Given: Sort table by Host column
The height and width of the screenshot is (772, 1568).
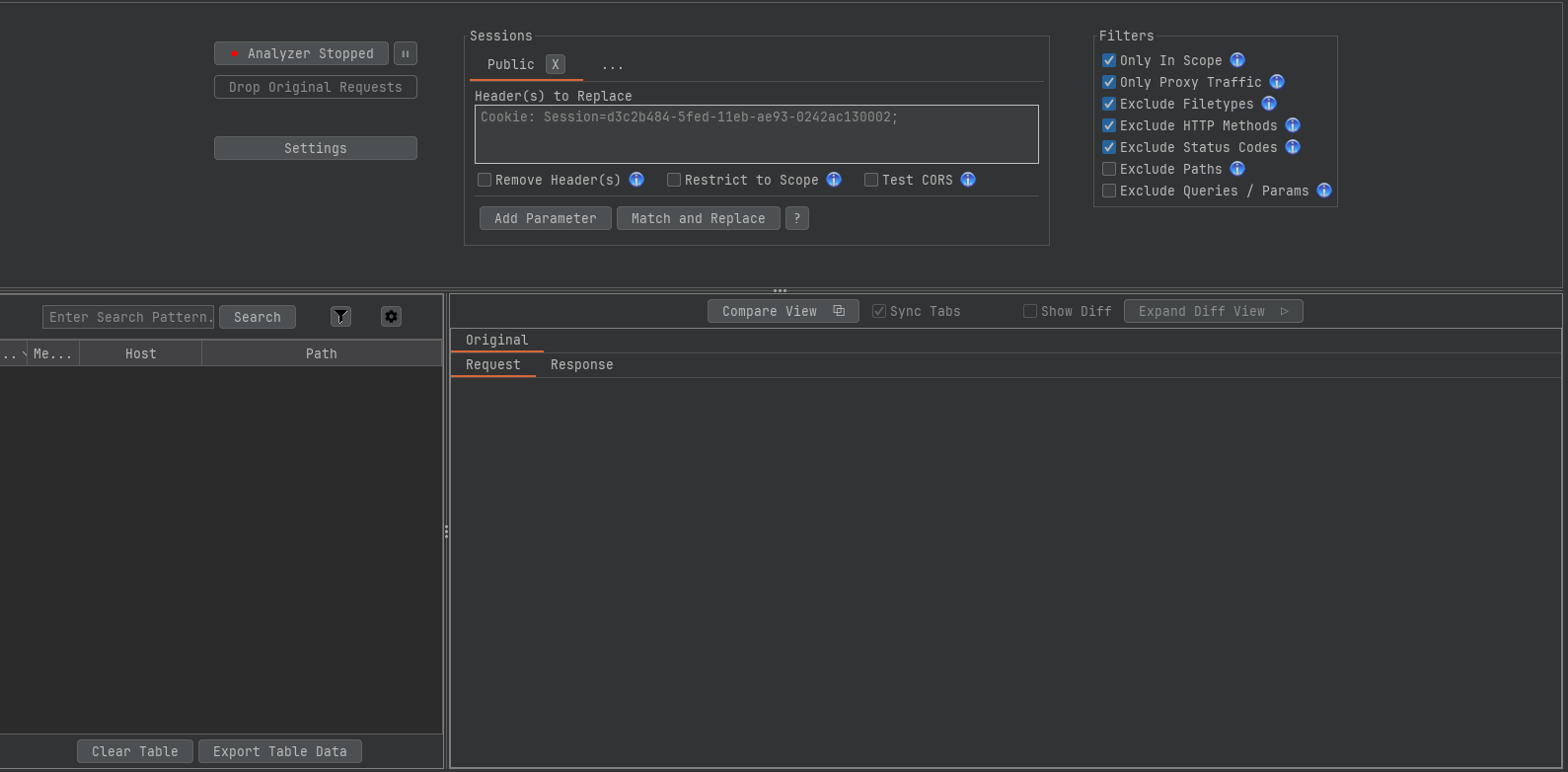Looking at the screenshot, I should [141, 353].
